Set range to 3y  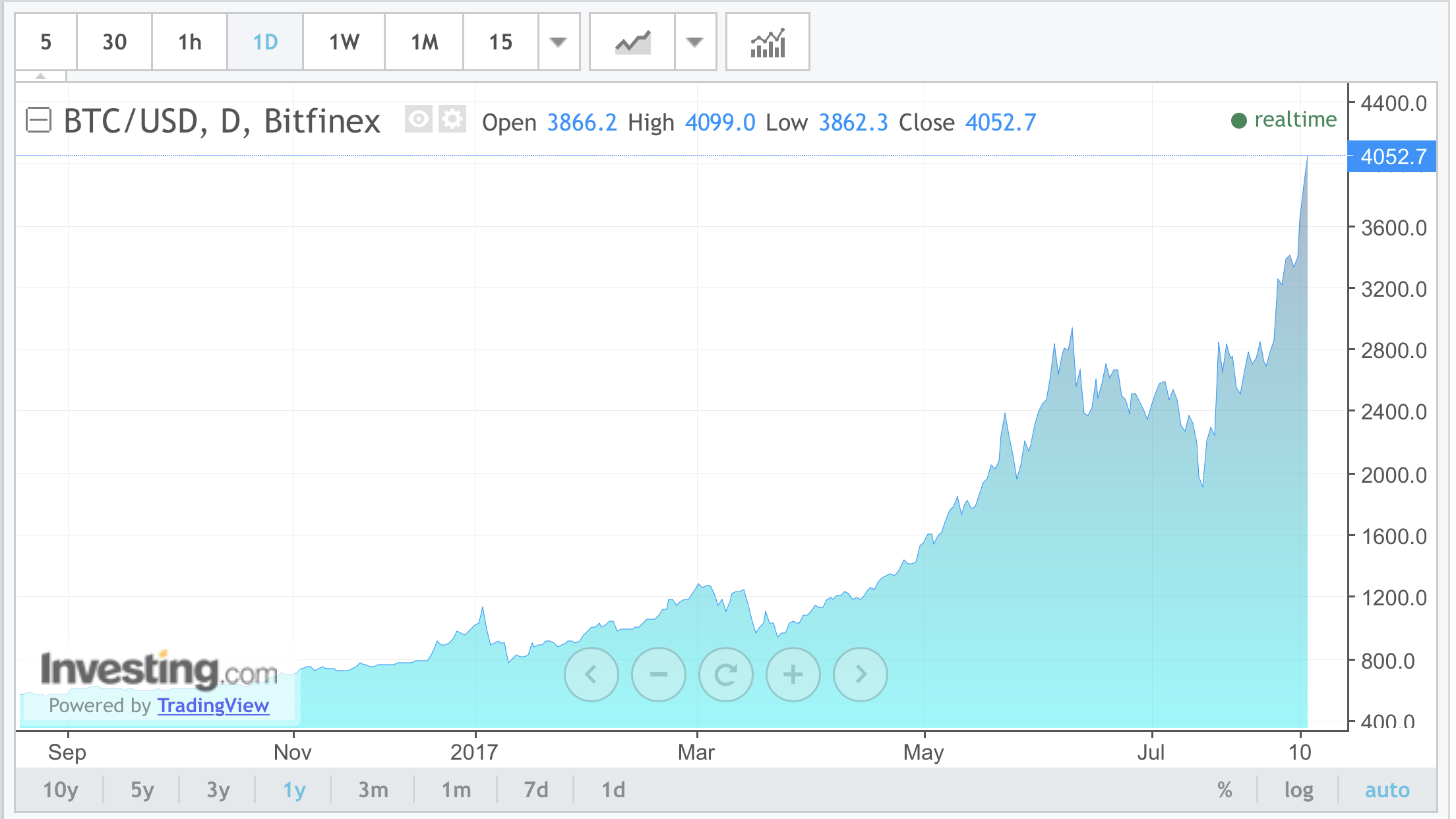[x=218, y=789]
